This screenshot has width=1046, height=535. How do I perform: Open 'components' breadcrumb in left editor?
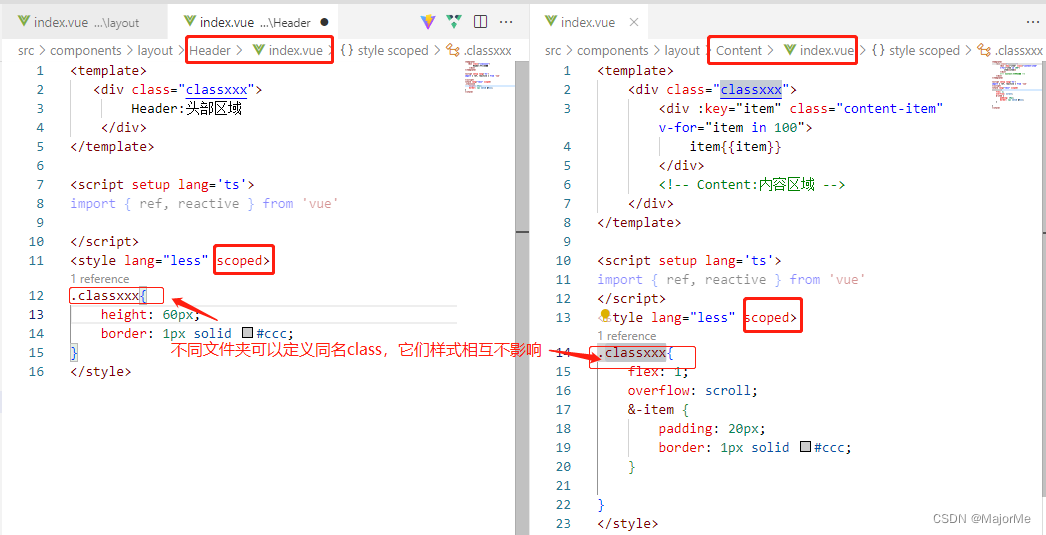coord(85,51)
